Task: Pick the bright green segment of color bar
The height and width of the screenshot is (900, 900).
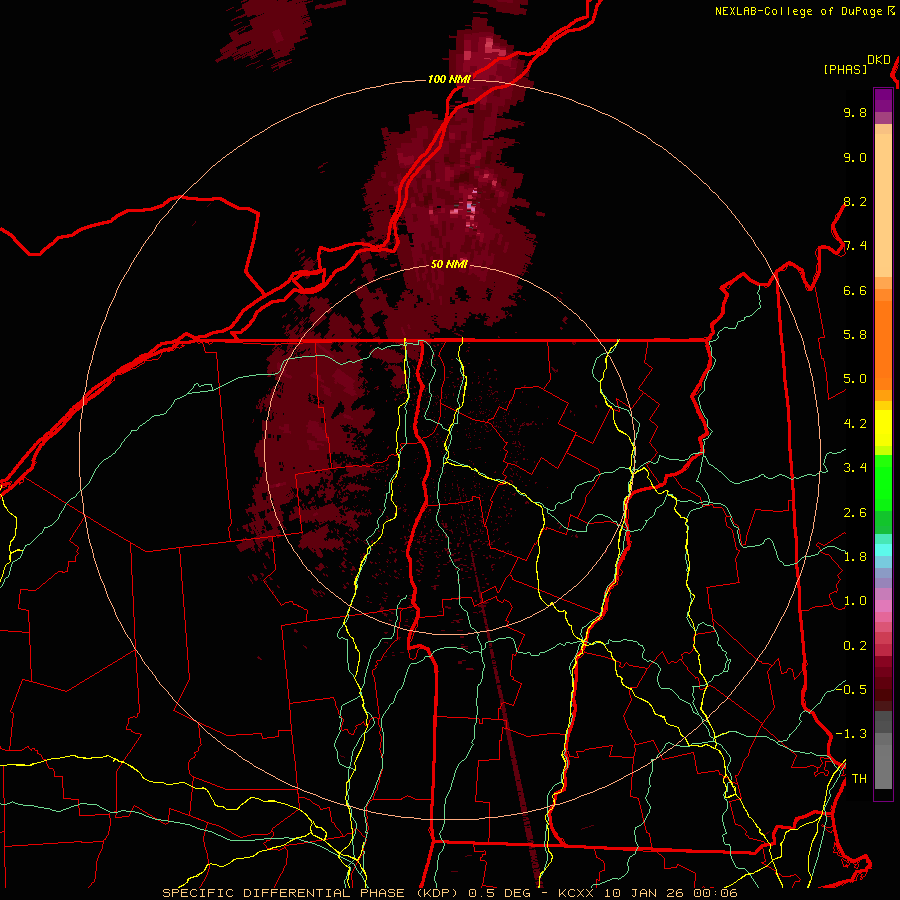Action: (883, 483)
